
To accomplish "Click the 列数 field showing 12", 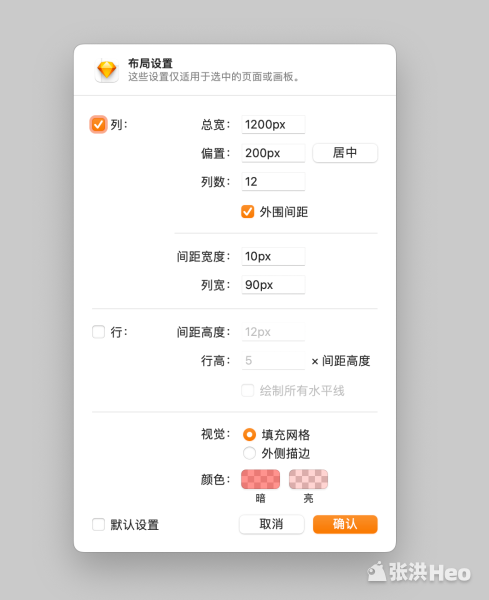I will click(273, 181).
